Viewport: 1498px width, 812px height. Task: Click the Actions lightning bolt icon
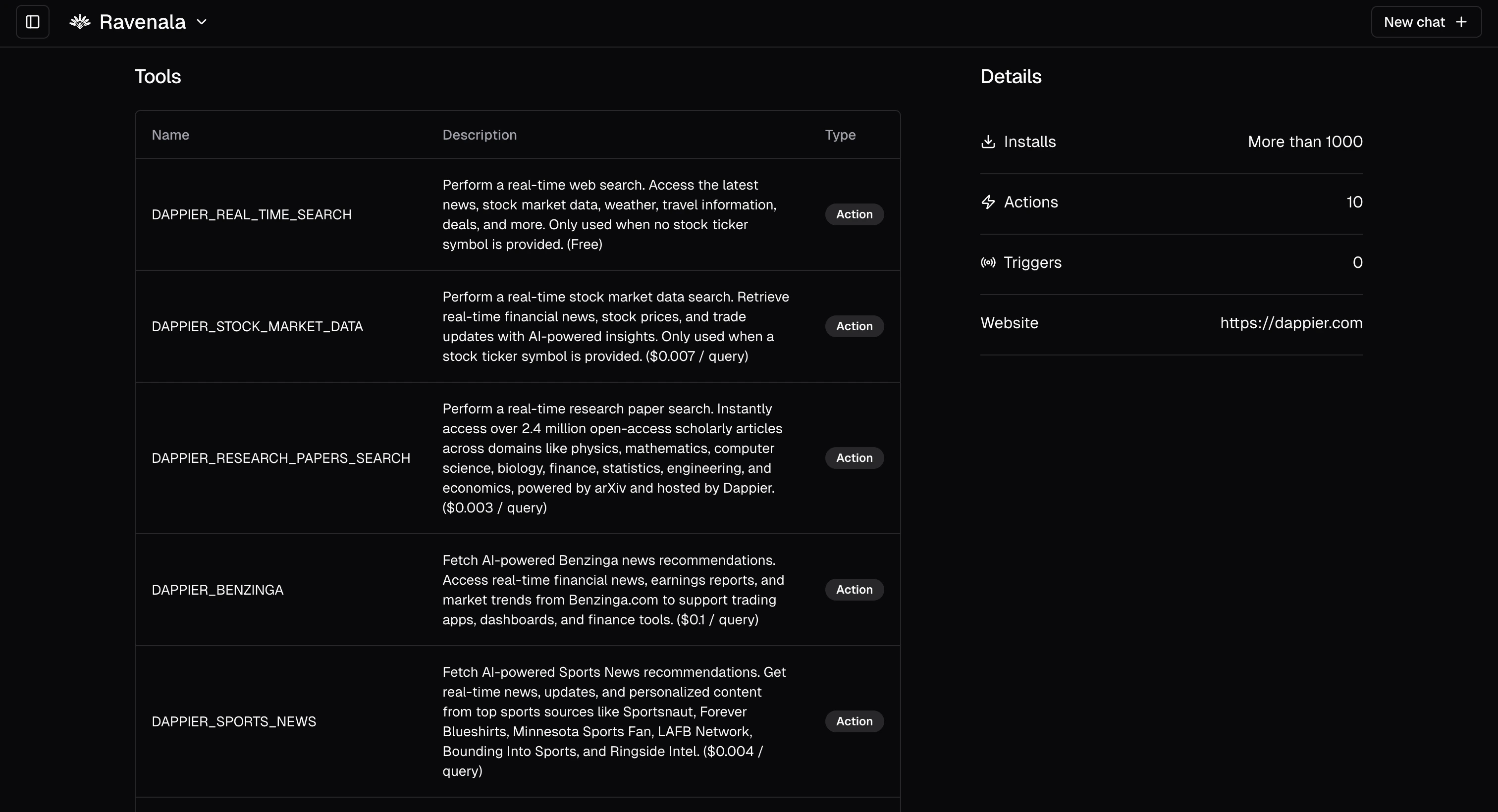point(988,203)
